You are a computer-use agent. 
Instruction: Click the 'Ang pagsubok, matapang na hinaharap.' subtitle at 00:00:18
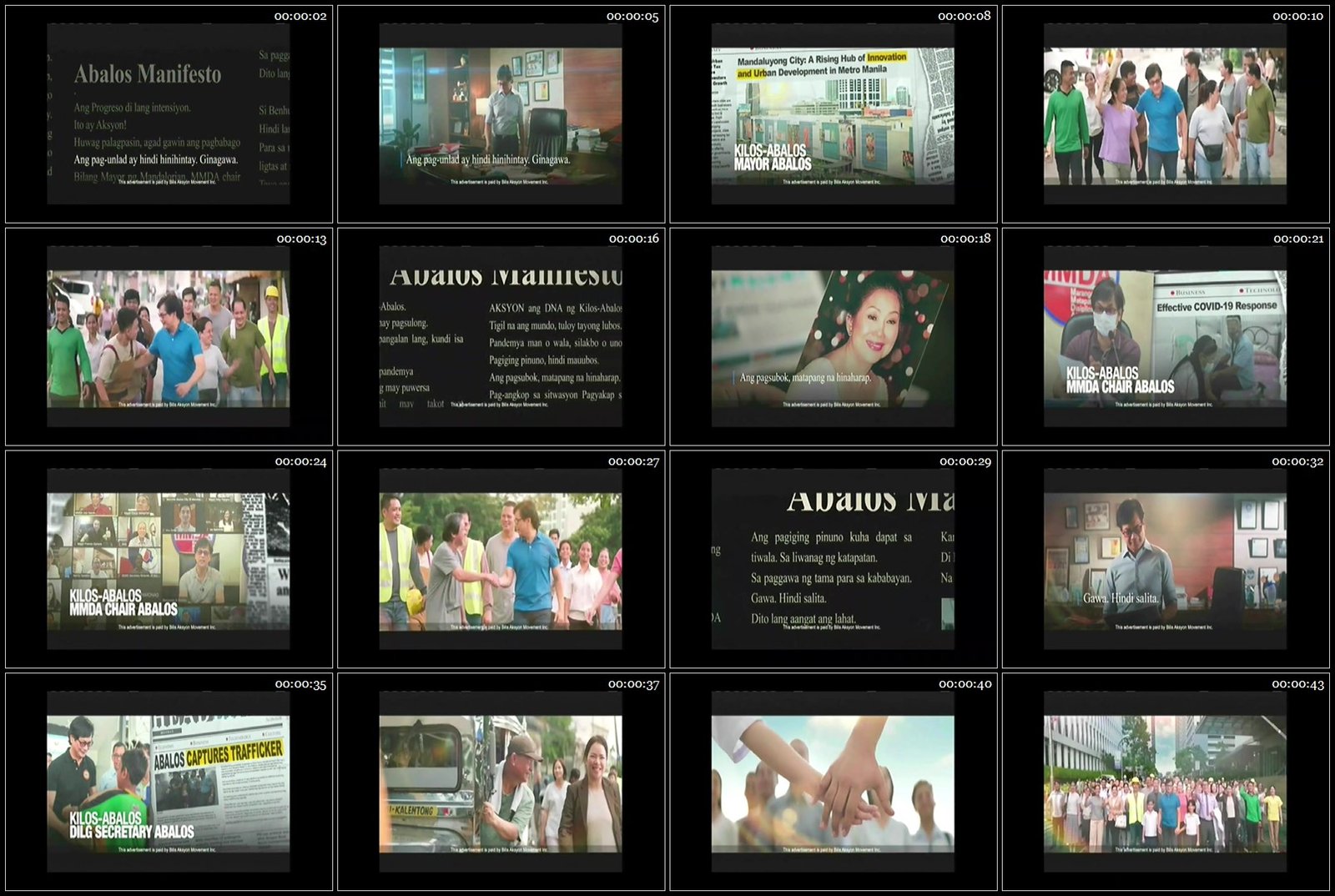805,378
